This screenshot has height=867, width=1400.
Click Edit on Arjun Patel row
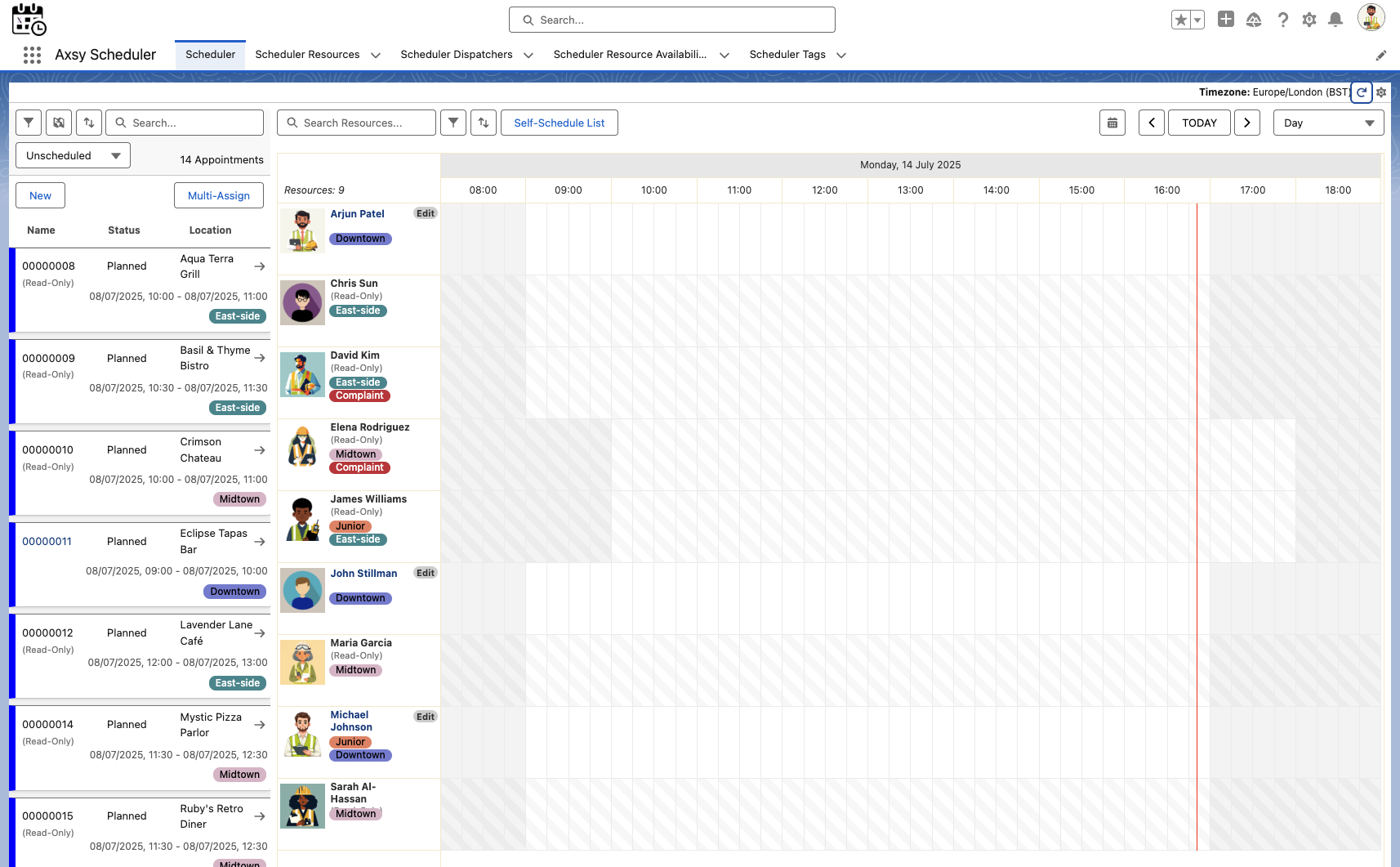coord(426,213)
